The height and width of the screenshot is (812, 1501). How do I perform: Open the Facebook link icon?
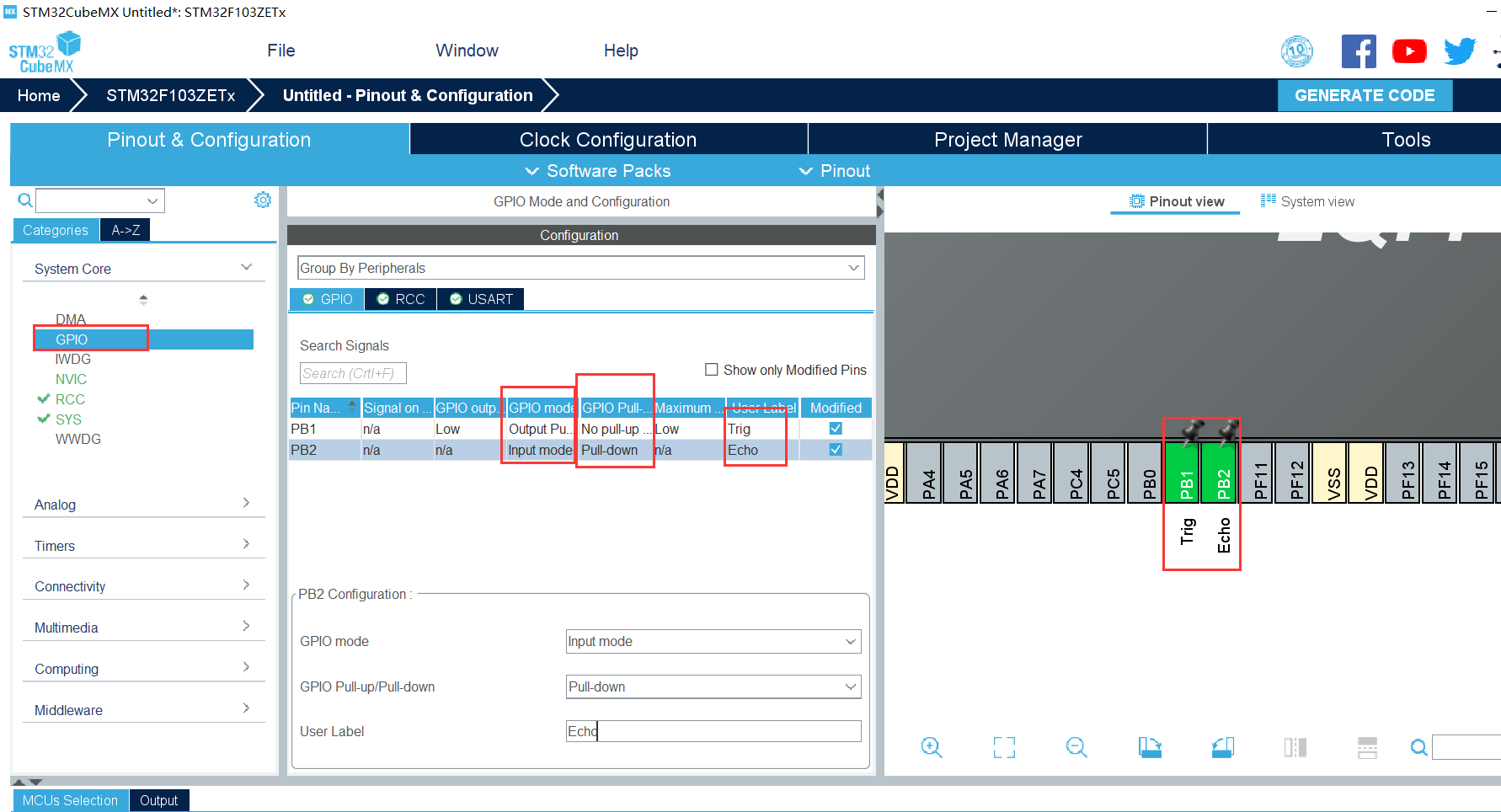tap(1359, 51)
